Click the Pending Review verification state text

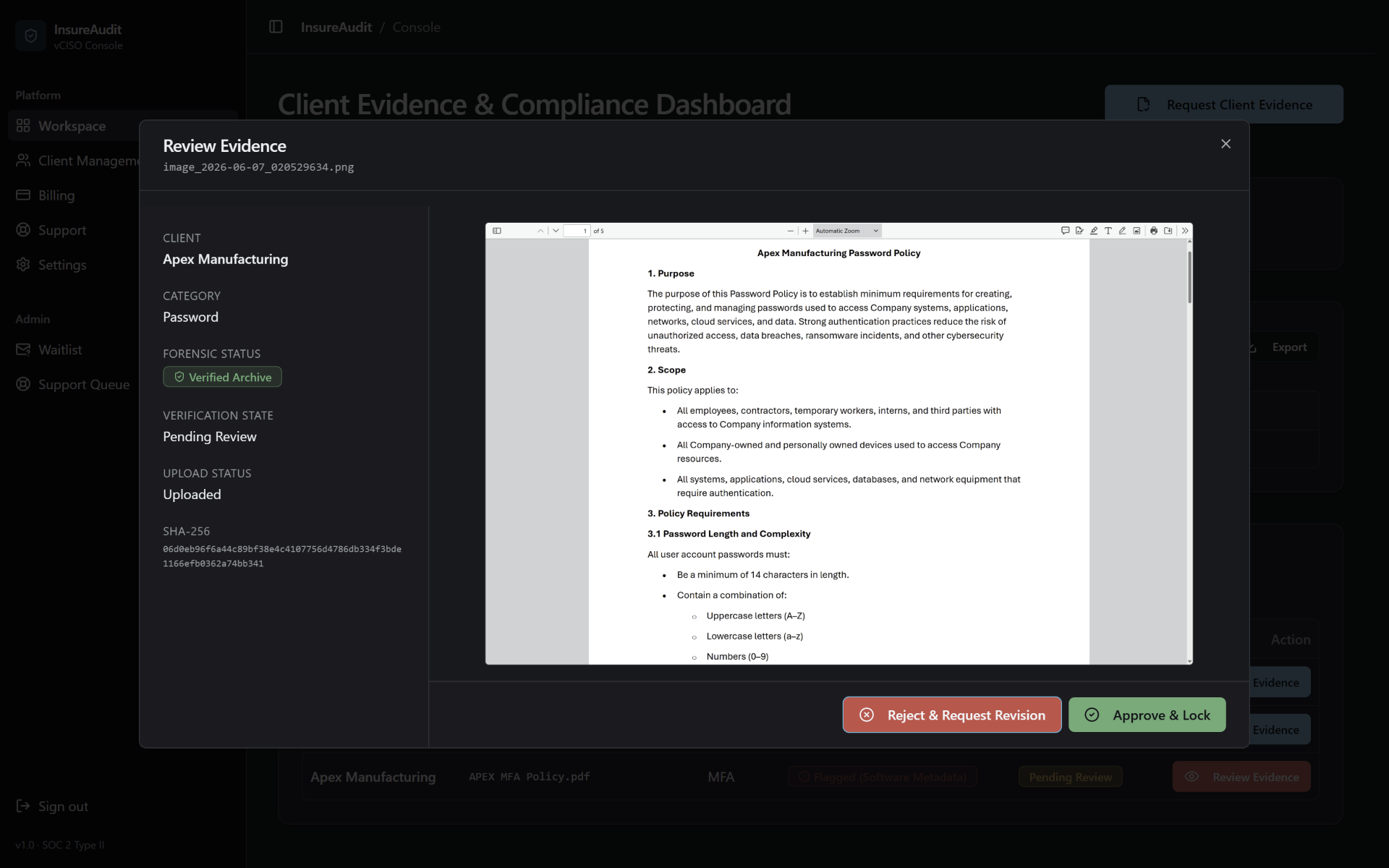coord(209,436)
